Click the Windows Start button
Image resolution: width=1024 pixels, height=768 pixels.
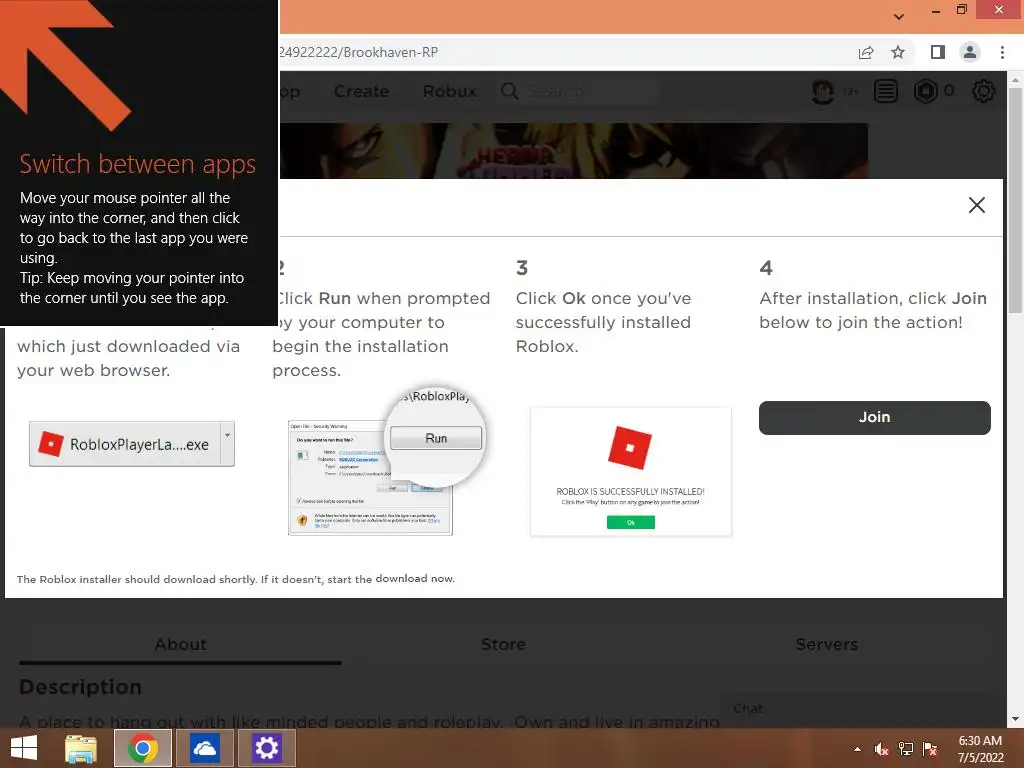tap(24, 748)
